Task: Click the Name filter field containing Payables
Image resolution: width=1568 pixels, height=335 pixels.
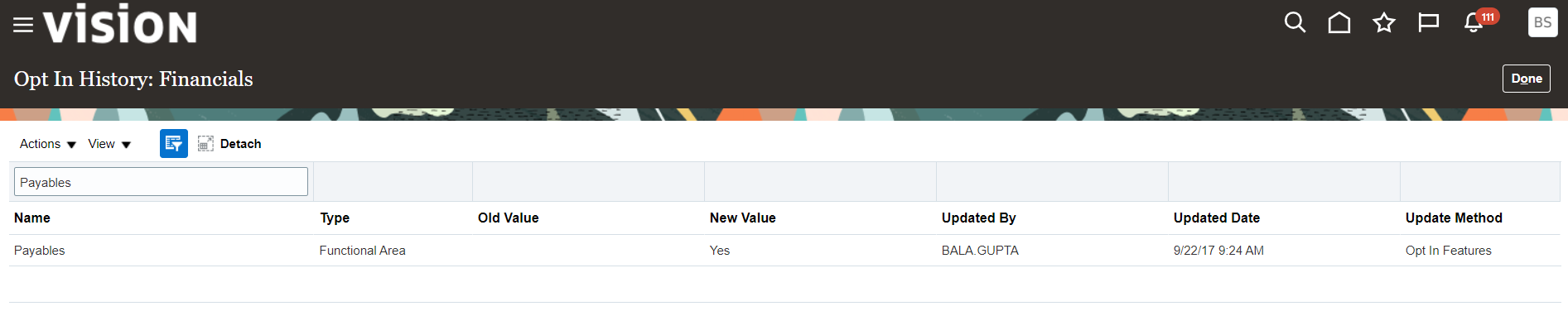Action: (161, 182)
